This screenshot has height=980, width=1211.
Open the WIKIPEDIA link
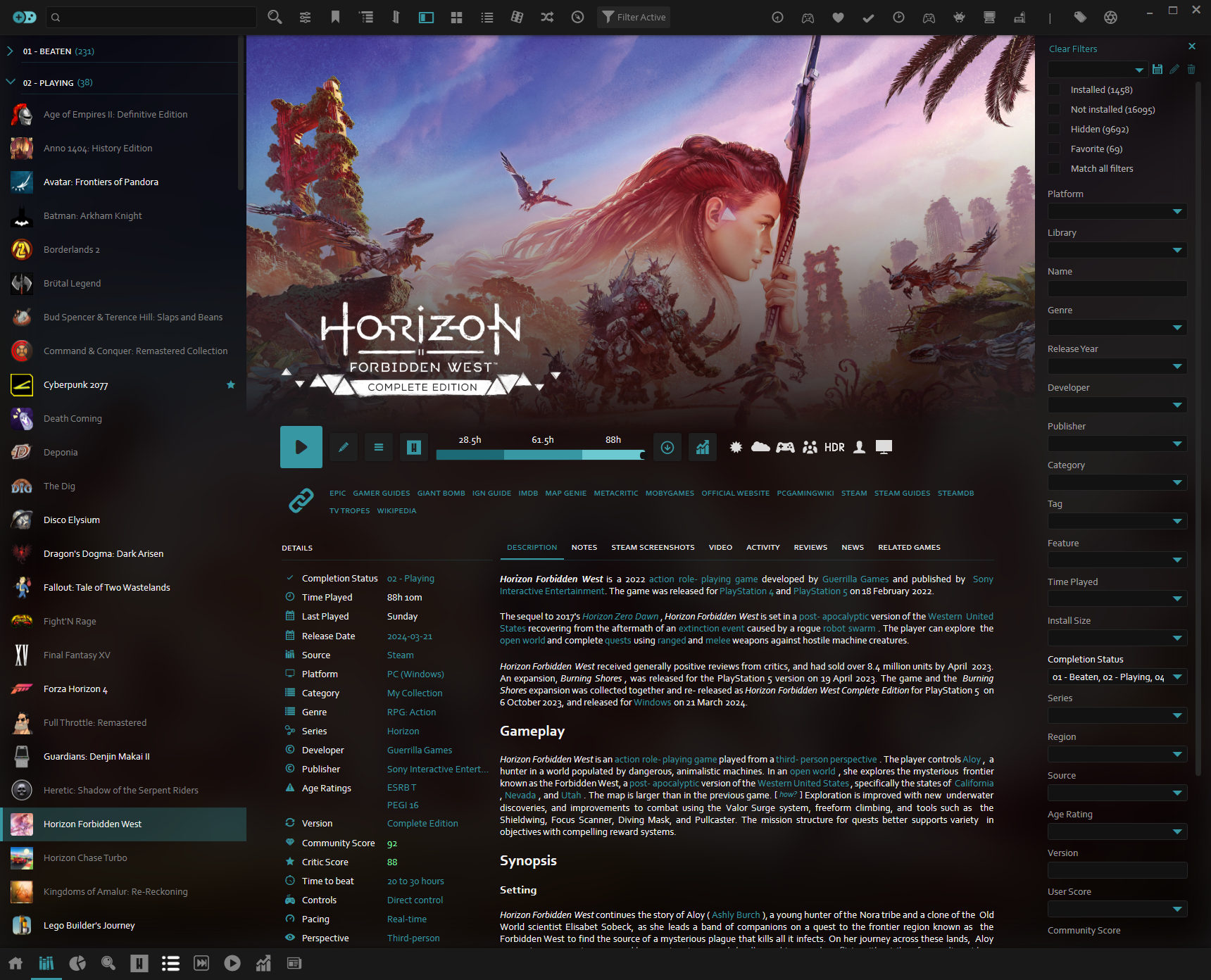click(396, 511)
